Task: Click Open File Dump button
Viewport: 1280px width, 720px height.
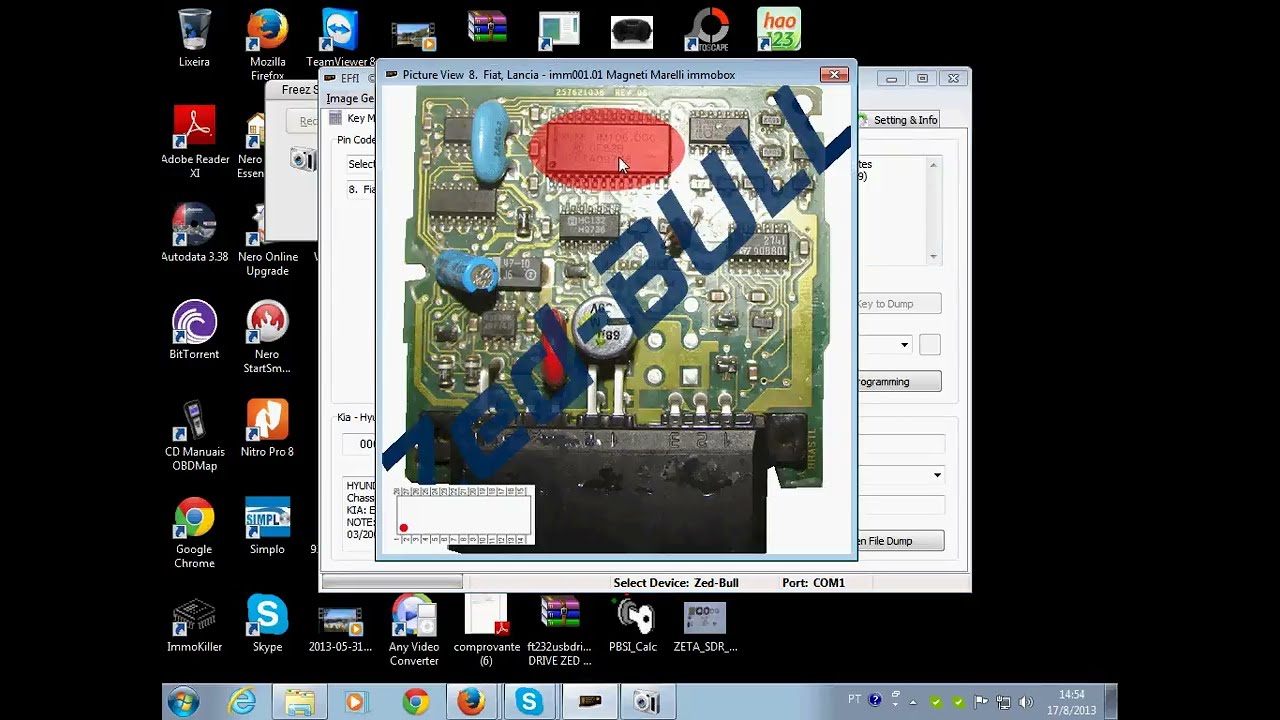Action: 899,541
